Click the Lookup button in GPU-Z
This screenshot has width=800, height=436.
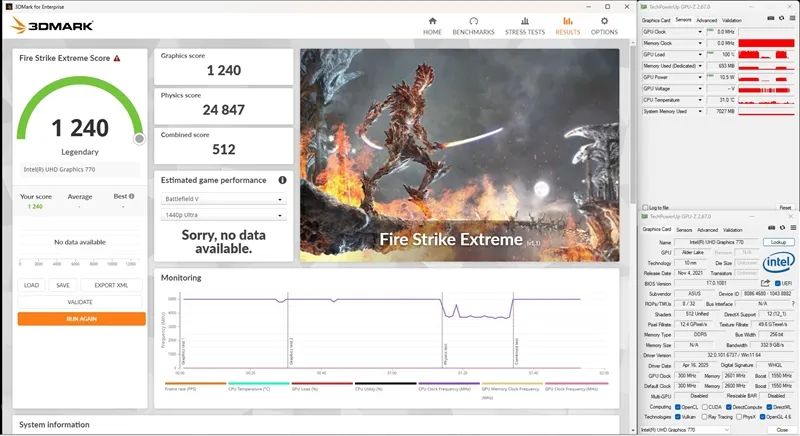point(777,242)
